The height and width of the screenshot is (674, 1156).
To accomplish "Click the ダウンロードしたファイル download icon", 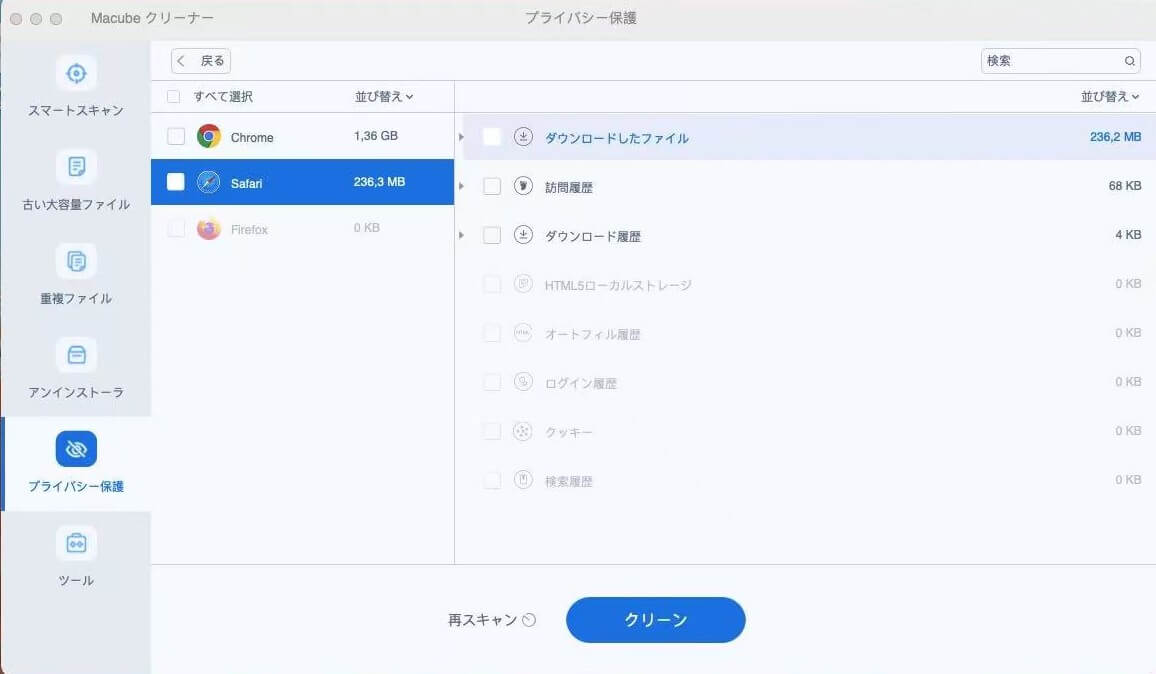I will click(x=523, y=136).
